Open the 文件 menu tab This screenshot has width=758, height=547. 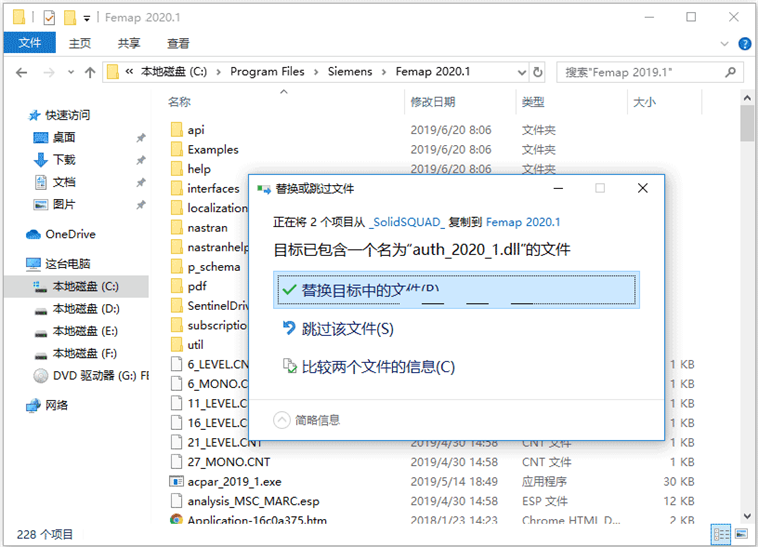click(x=30, y=43)
